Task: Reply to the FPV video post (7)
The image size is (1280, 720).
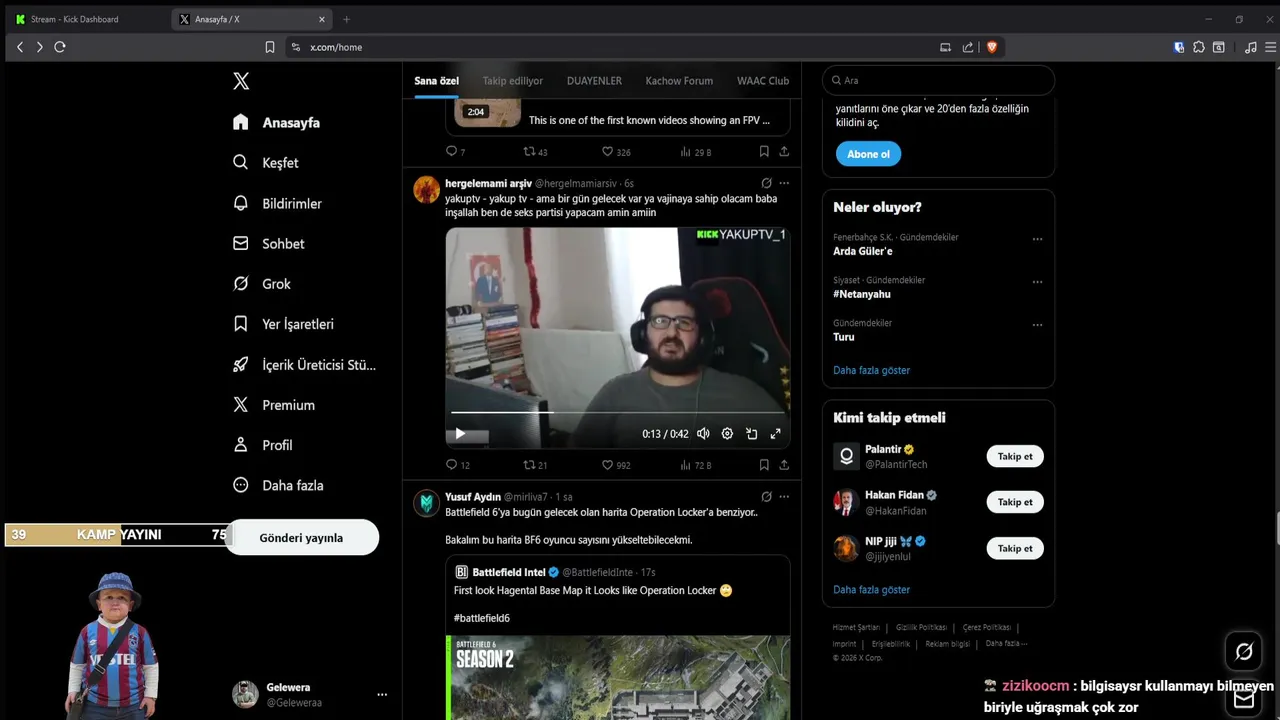Action: point(455,152)
